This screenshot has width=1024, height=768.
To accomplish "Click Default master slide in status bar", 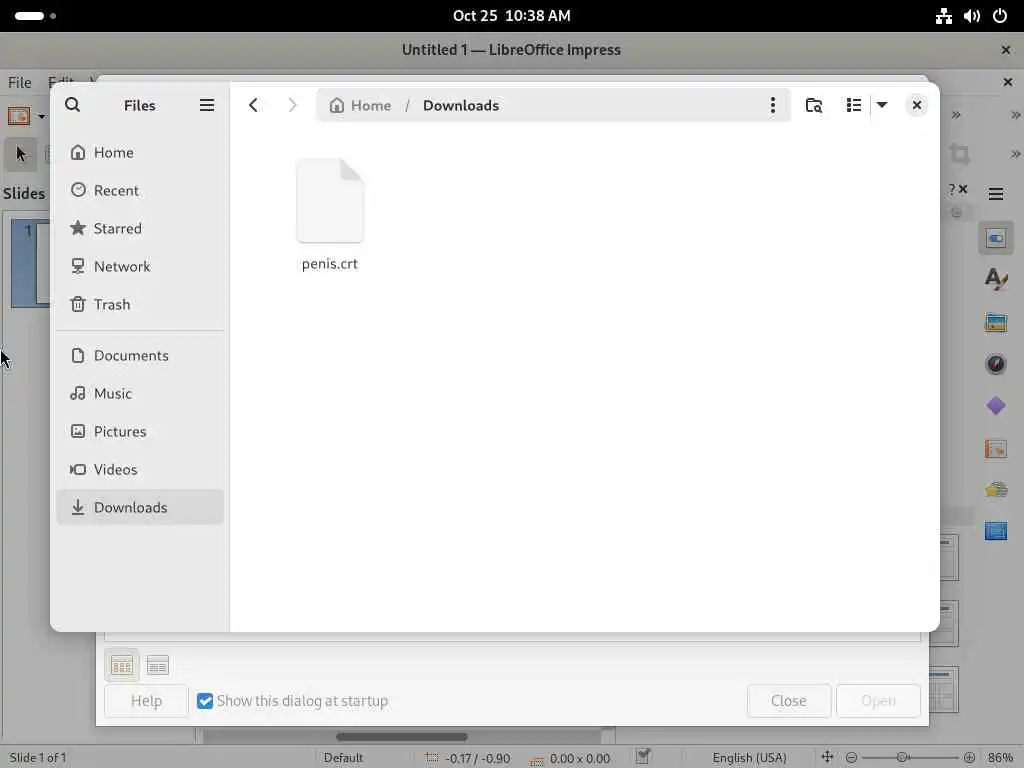I will 344,758.
